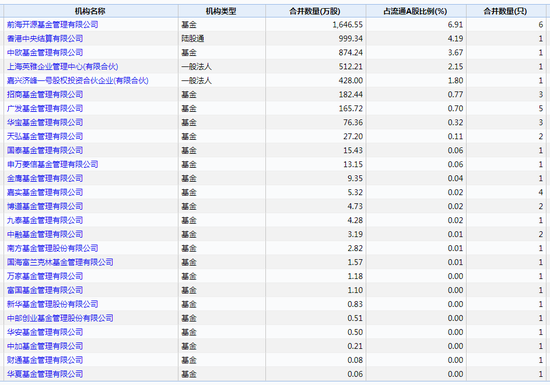Open 万家基金管理有限公司 link
This screenshot has height=385, width=550.
coord(45,276)
